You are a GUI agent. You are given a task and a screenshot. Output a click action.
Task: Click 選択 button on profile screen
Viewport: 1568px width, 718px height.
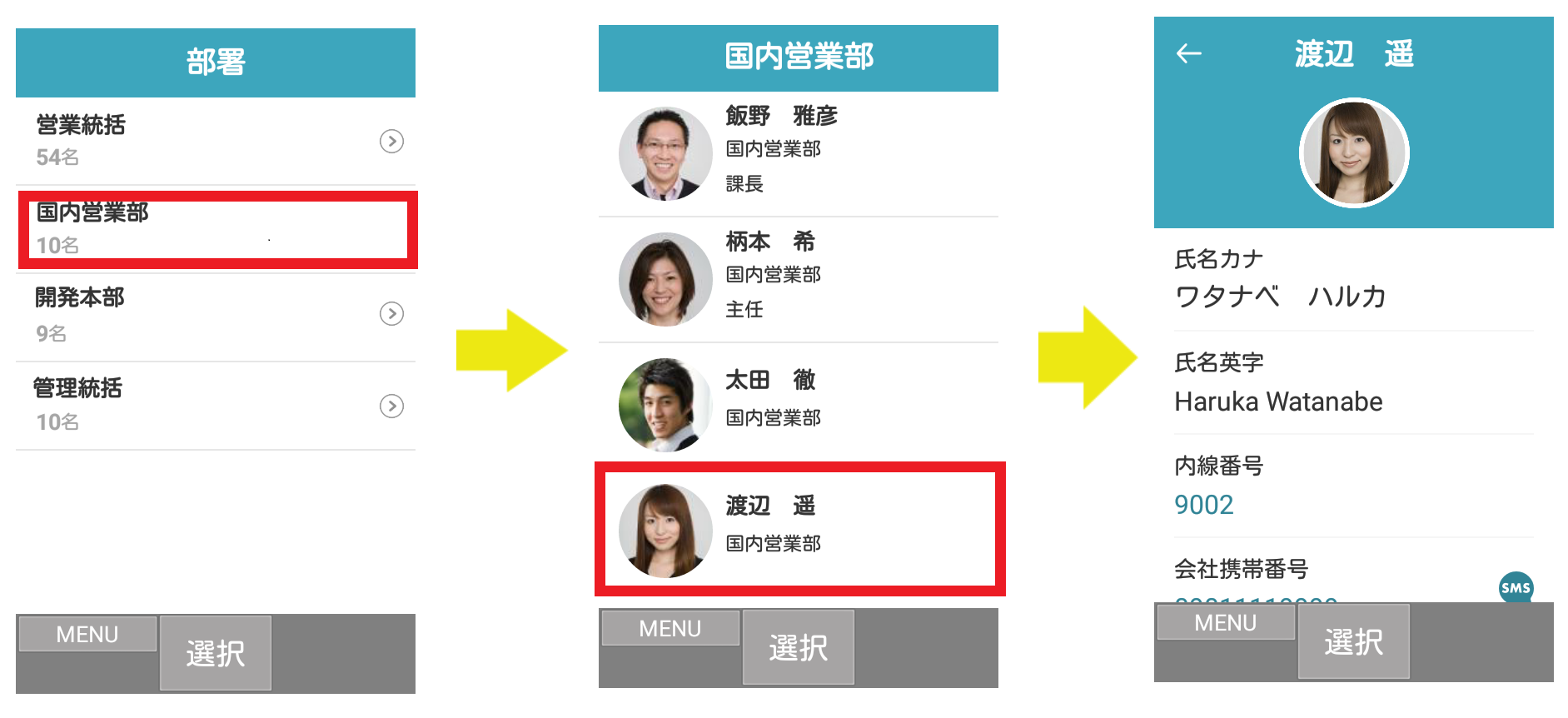click(1354, 641)
